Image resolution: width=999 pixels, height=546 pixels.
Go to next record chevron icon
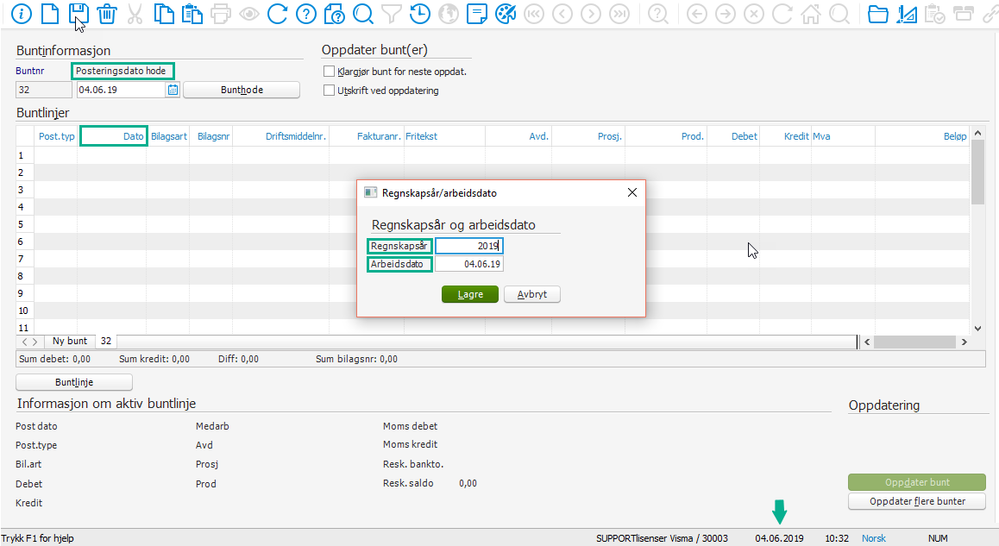[591, 13]
